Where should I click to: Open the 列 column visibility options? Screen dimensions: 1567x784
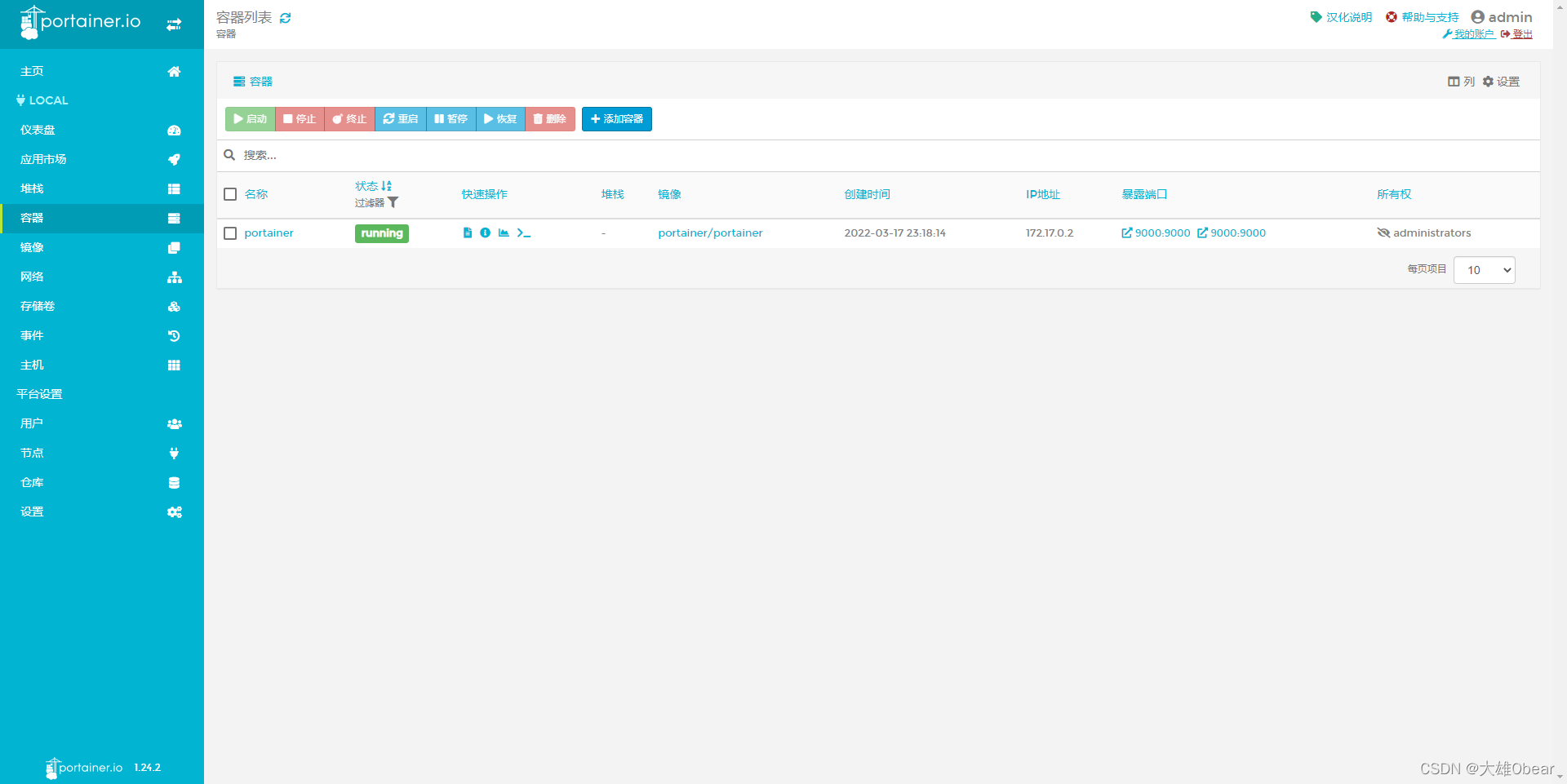(x=1461, y=82)
